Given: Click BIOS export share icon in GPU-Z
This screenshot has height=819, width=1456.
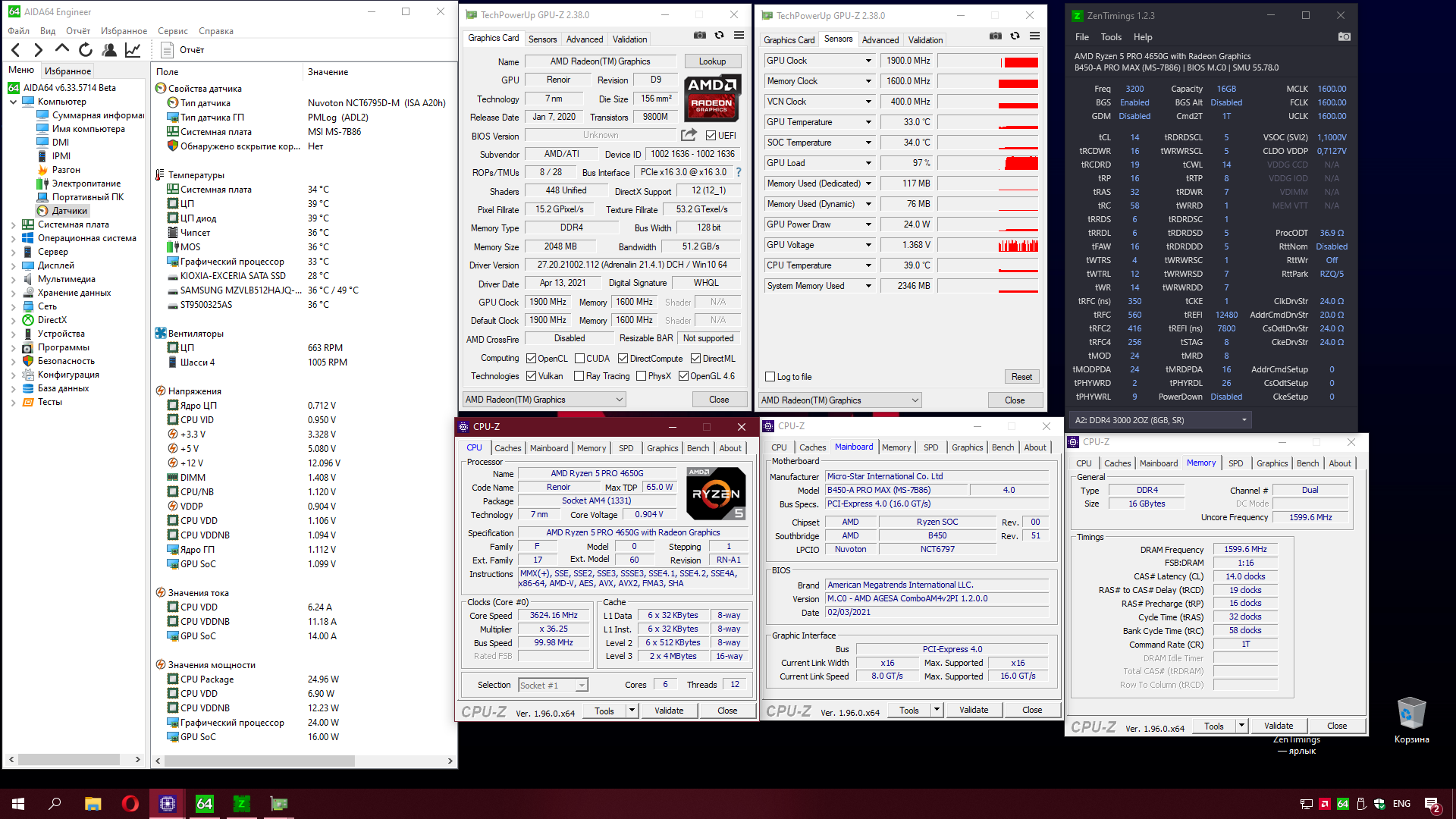Looking at the screenshot, I should click(x=689, y=135).
